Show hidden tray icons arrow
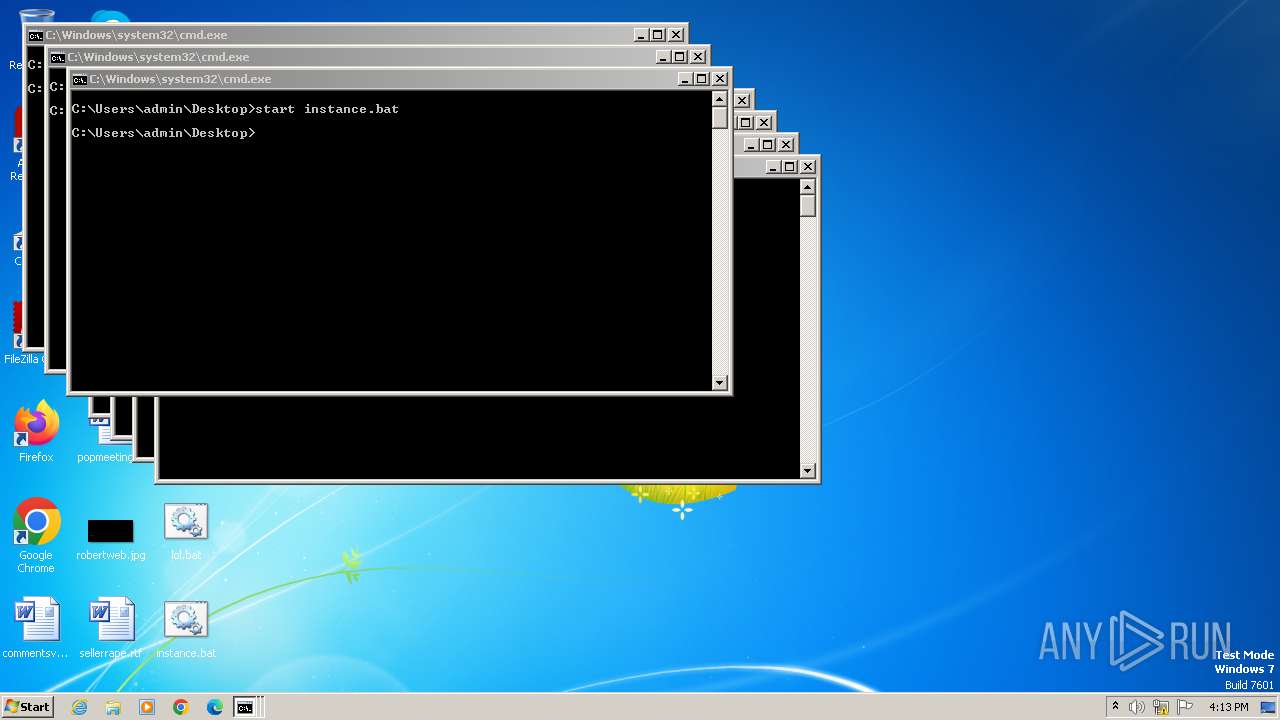The image size is (1280, 720). coord(1116,707)
